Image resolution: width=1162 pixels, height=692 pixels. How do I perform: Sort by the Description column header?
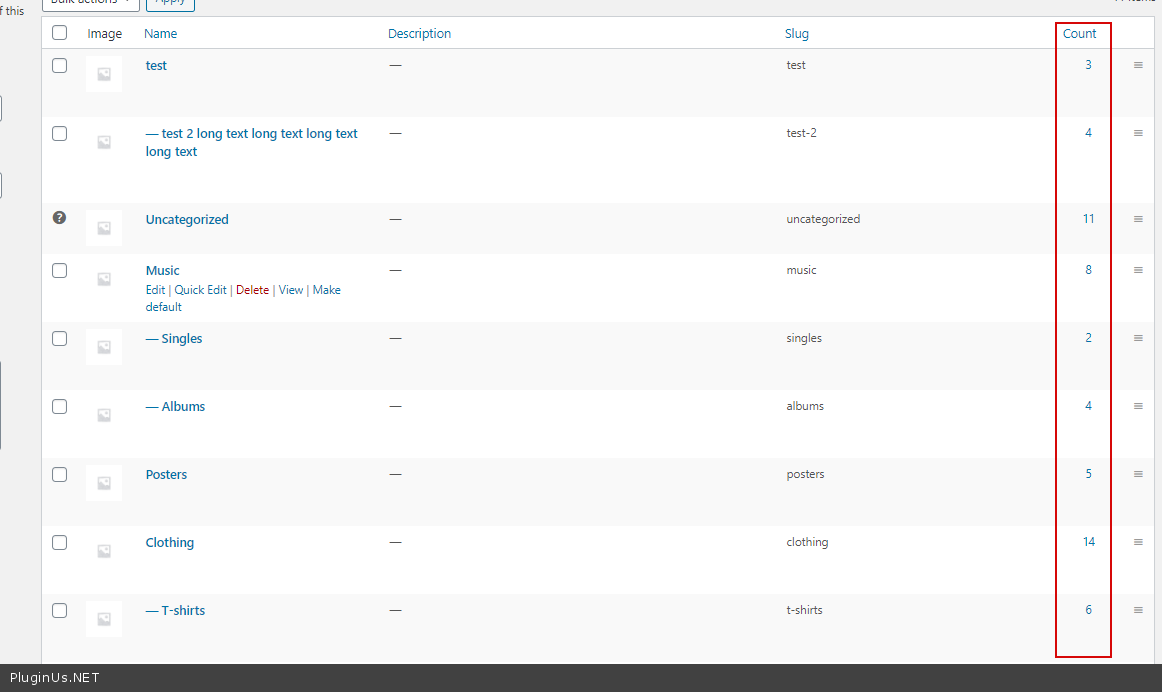tap(419, 34)
